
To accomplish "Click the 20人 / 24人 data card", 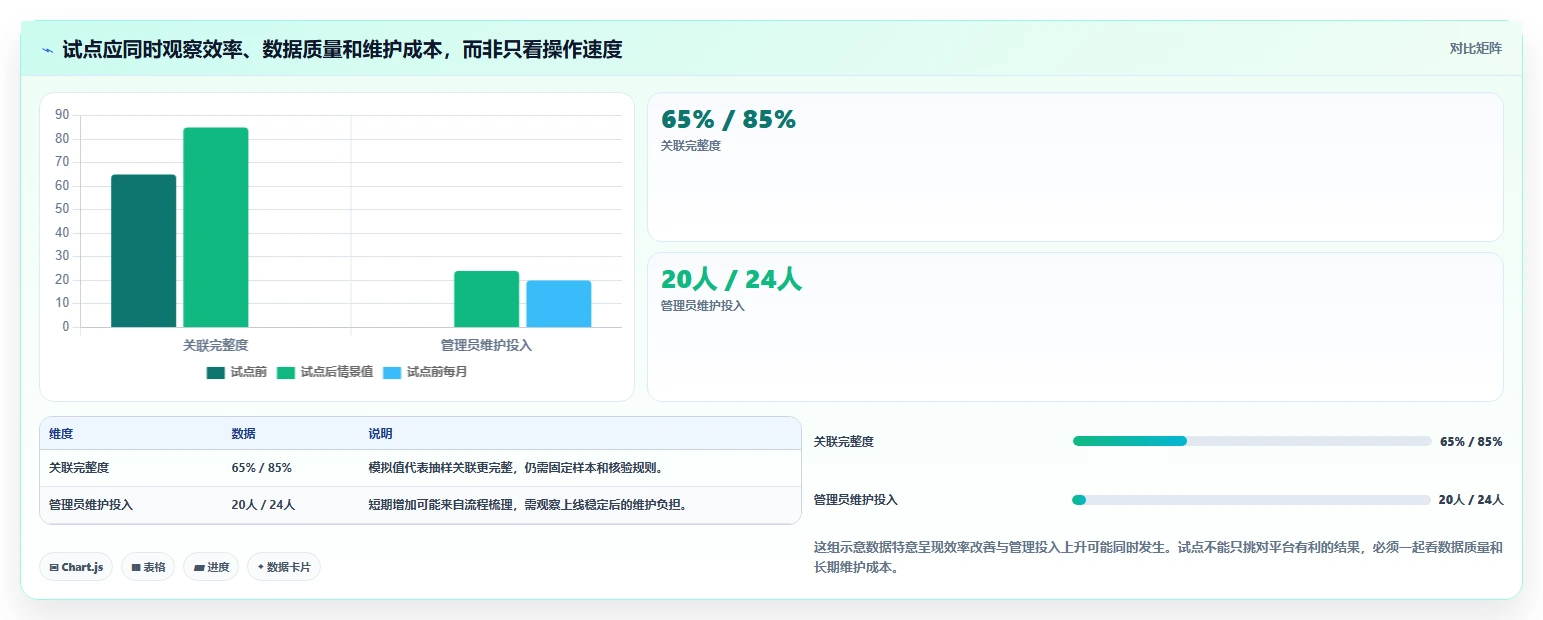I will tap(1075, 327).
